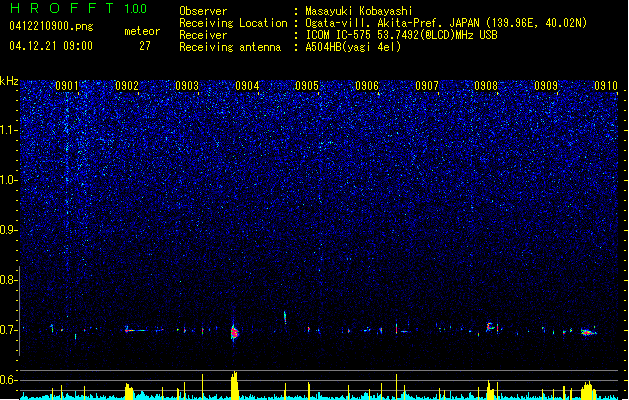
Task: Click the Receiver field label
Action: [x=203, y=35]
